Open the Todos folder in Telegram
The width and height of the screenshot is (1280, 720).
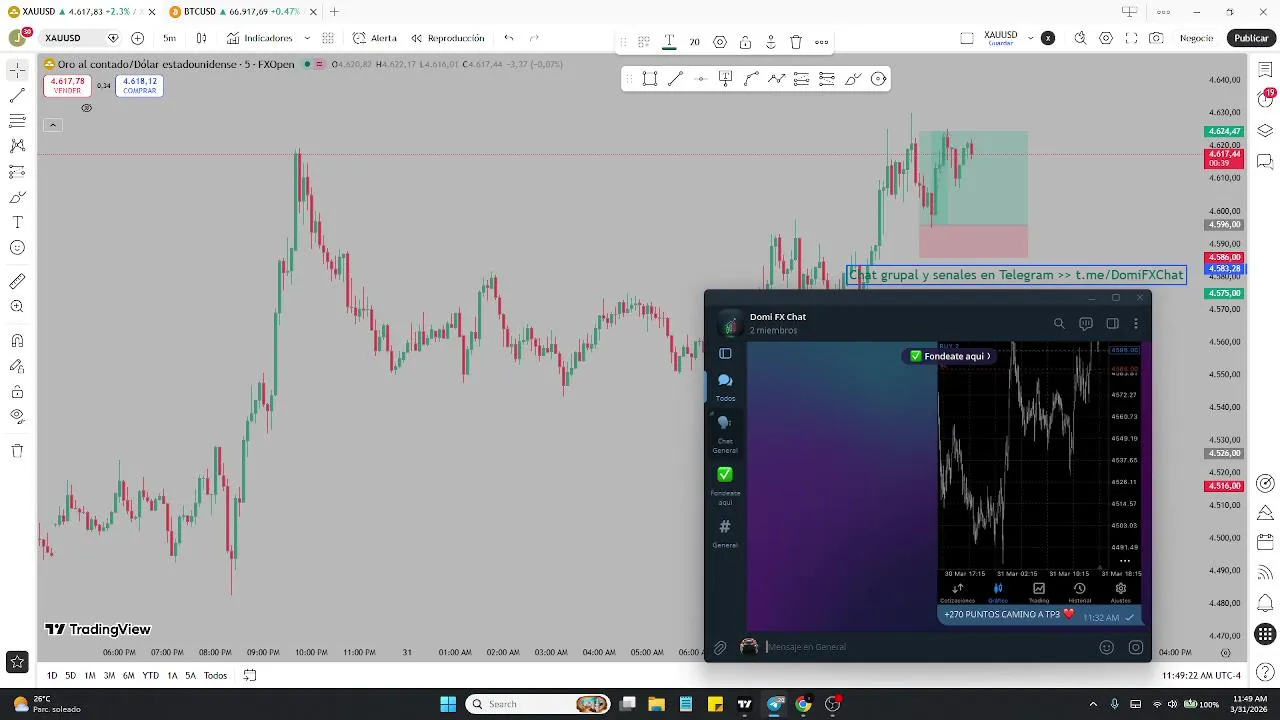pyautogui.click(x=725, y=387)
